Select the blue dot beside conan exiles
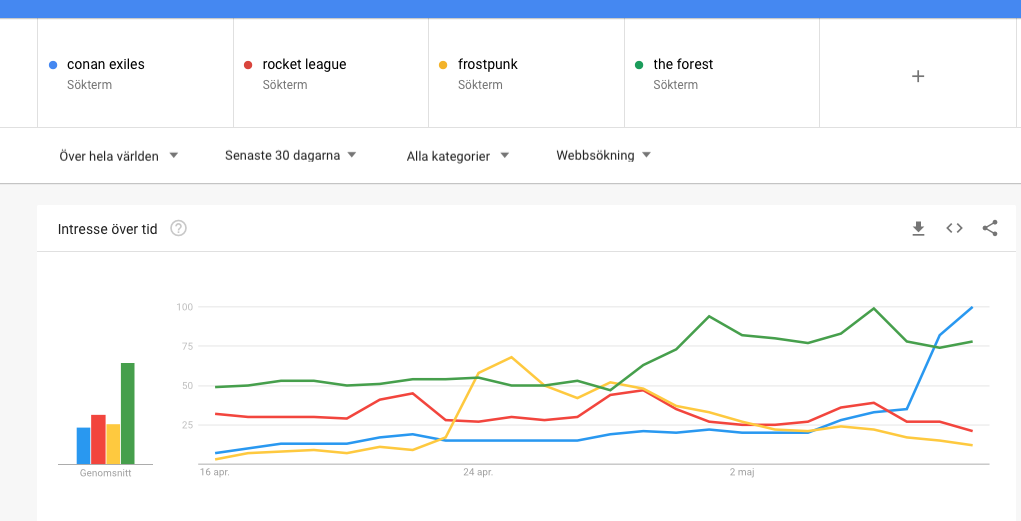This screenshot has height=521, width=1021. point(53,65)
